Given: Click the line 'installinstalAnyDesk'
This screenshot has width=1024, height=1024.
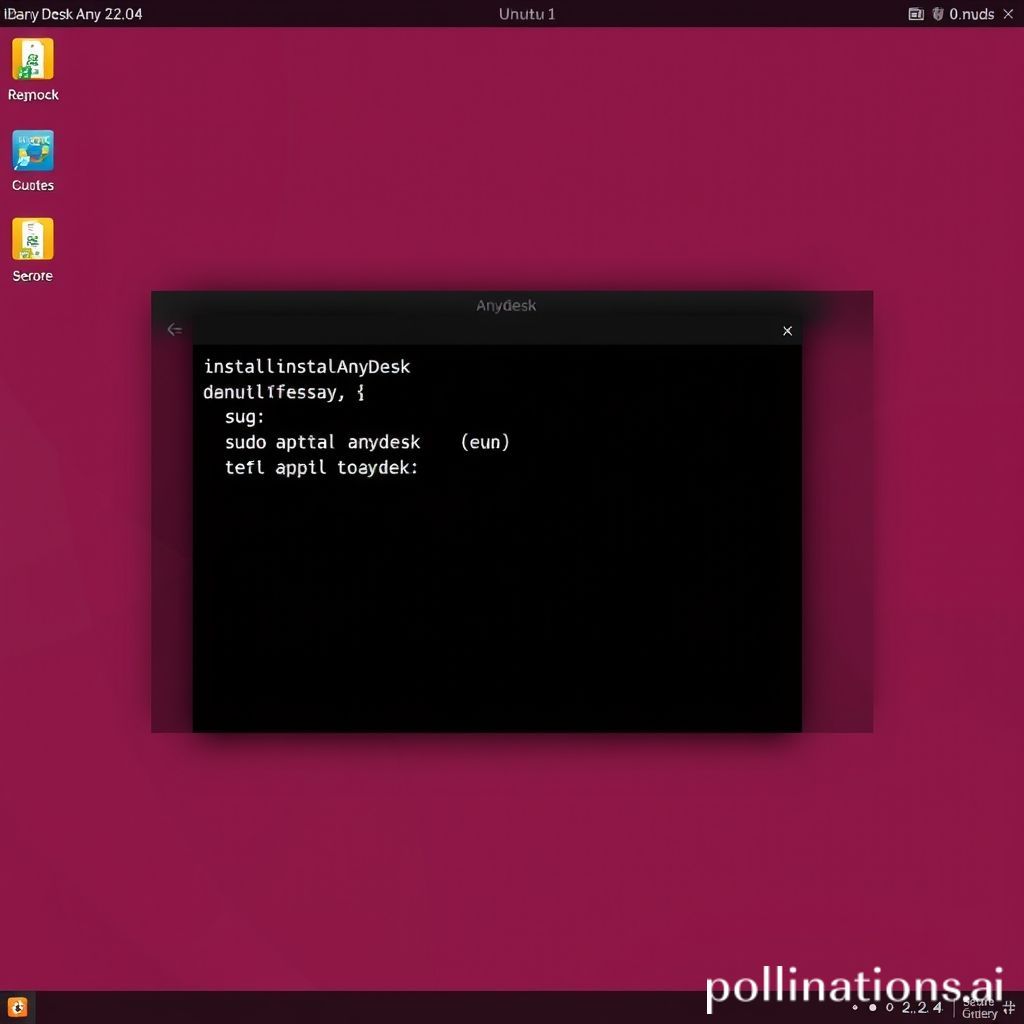Looking at the screenshot, I should pyautogui.click(x=307, y=366).
